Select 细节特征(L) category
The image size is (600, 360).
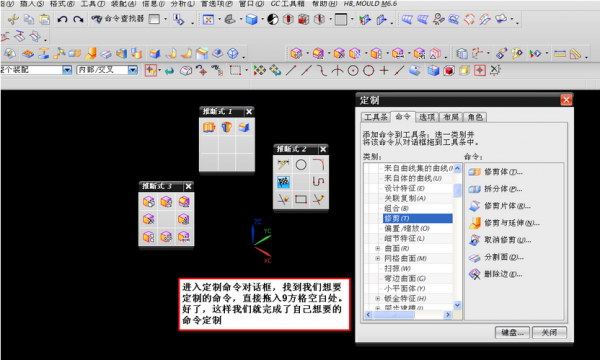point(404,238)
